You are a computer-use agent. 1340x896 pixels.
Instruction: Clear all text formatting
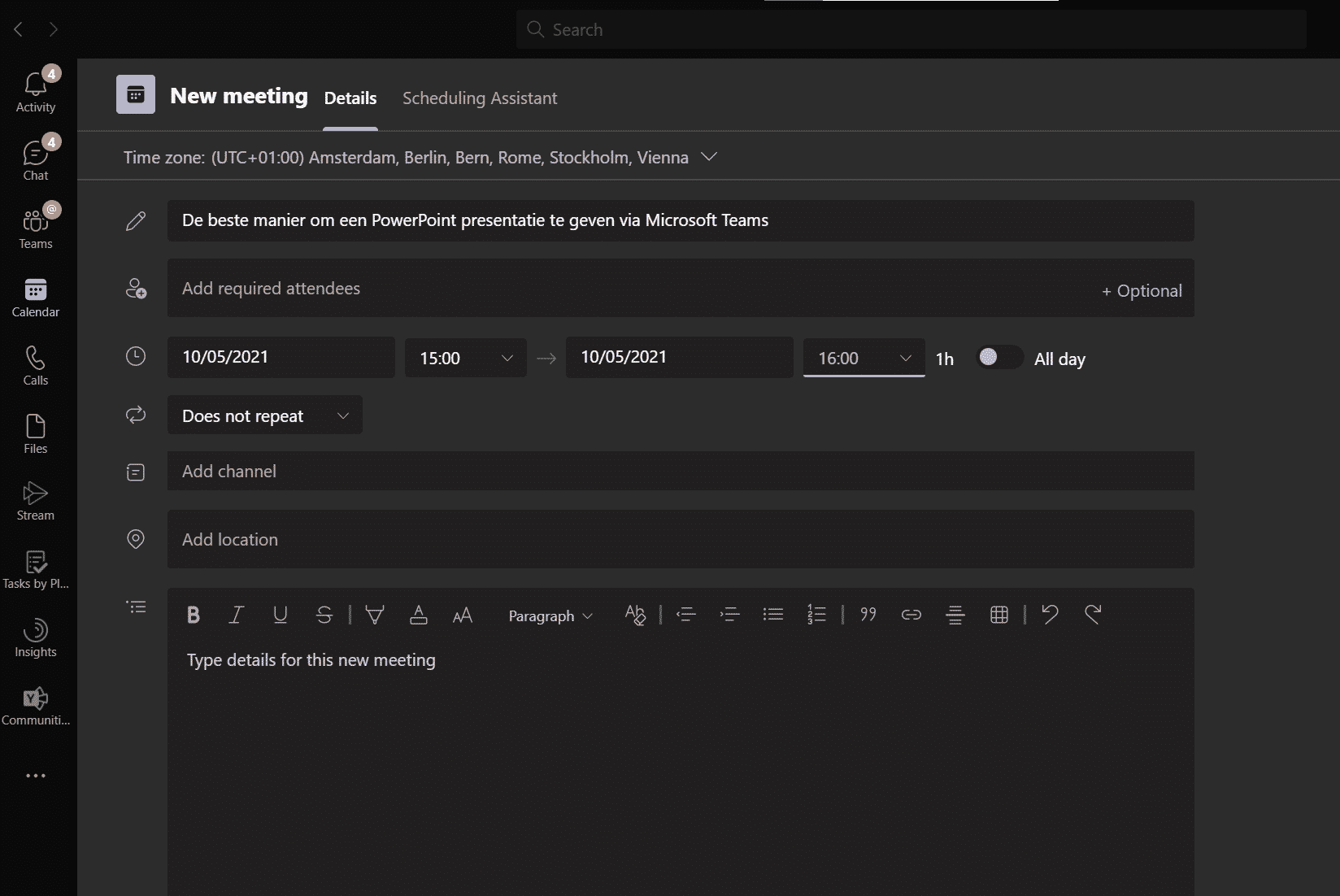point(635,615)
